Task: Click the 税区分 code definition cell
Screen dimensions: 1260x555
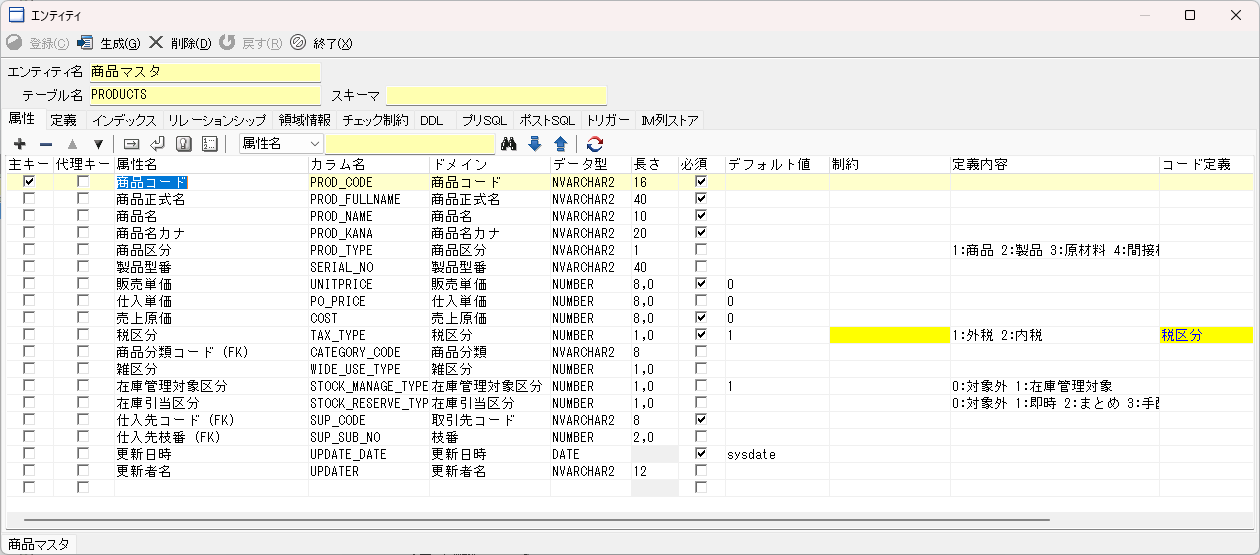Action: [x=1206, y=335]
